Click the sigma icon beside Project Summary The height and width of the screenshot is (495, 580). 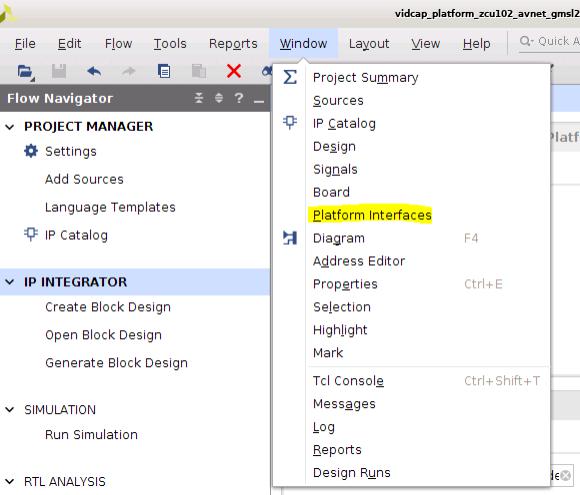[x=290, y=77]
